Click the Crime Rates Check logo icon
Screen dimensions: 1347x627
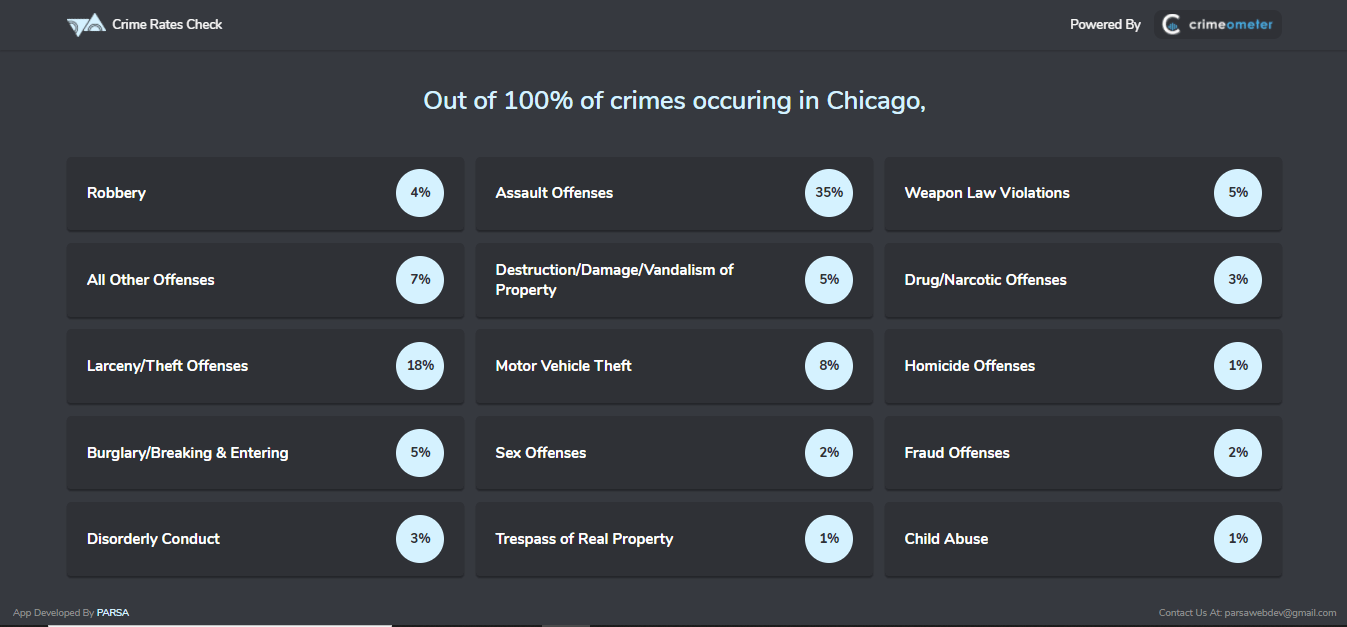(86, 25)
